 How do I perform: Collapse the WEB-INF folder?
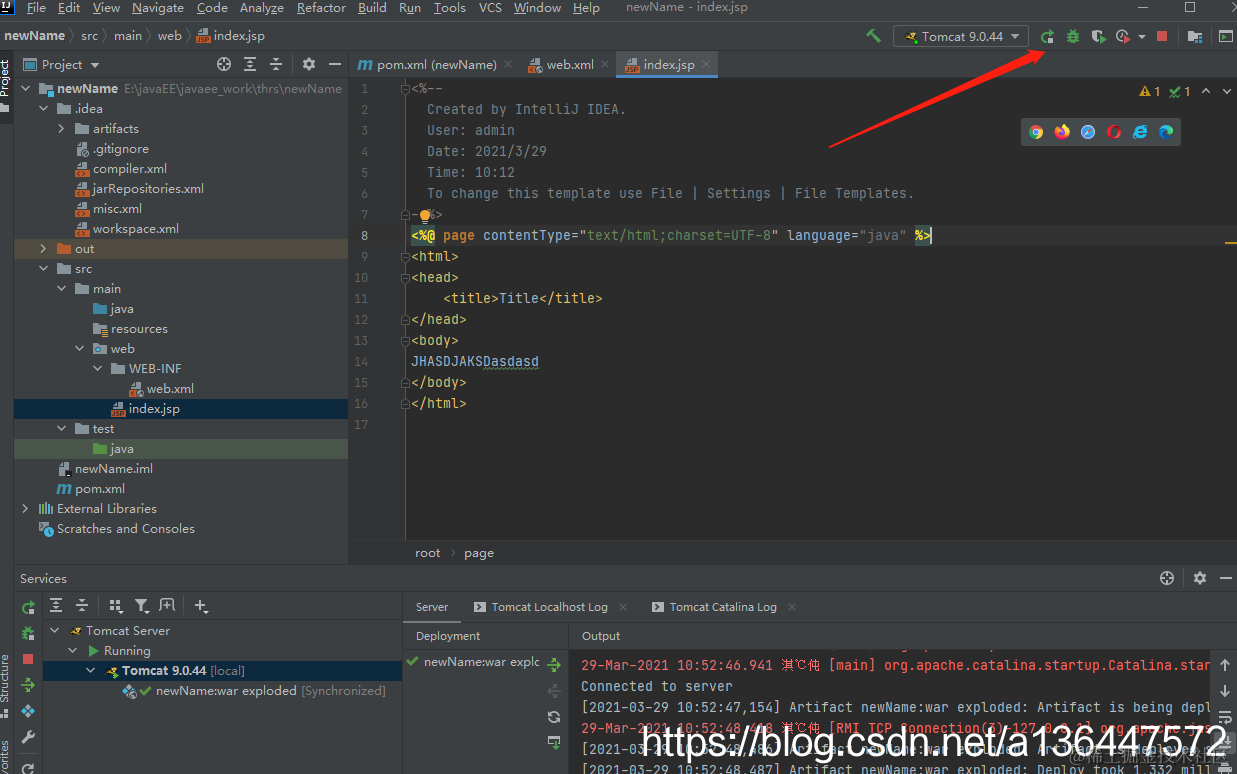97,368
